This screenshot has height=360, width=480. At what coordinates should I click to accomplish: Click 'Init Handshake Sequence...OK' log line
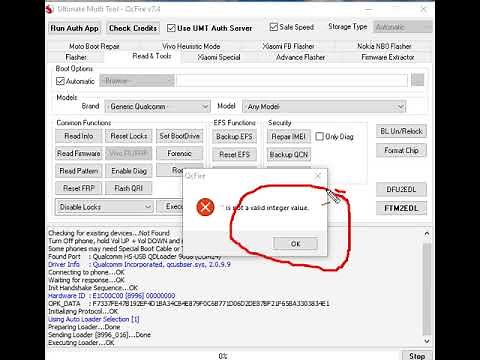[93, 288]
